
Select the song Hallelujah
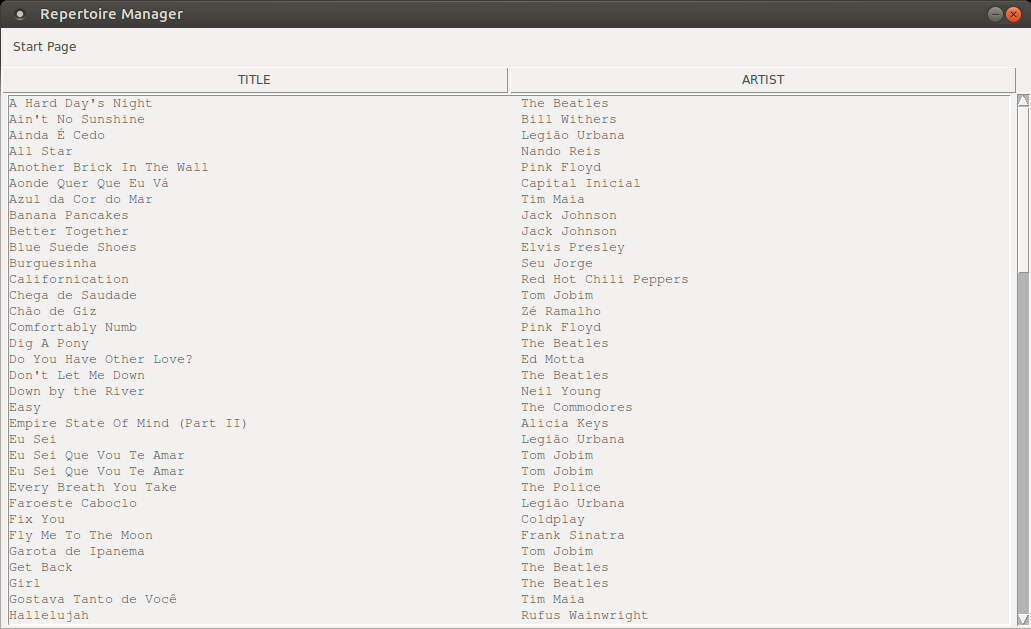(49, 615)
